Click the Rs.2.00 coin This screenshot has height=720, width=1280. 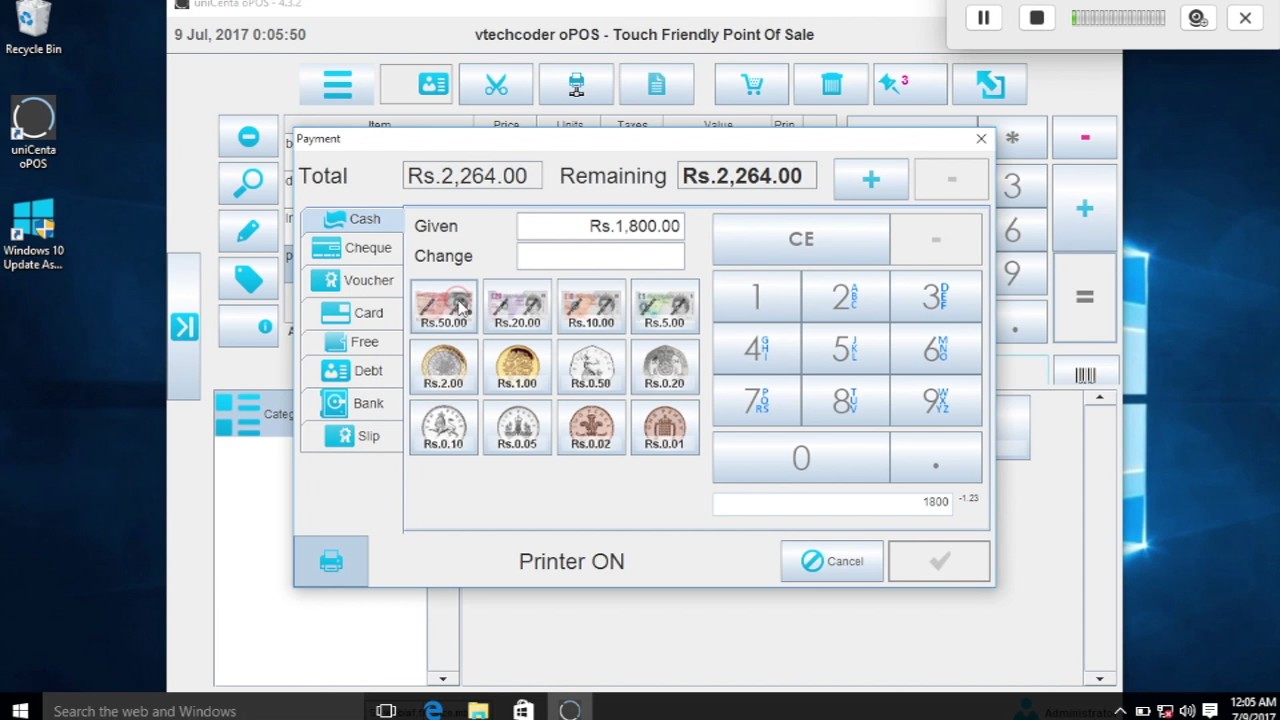click(x=443, y=367)
